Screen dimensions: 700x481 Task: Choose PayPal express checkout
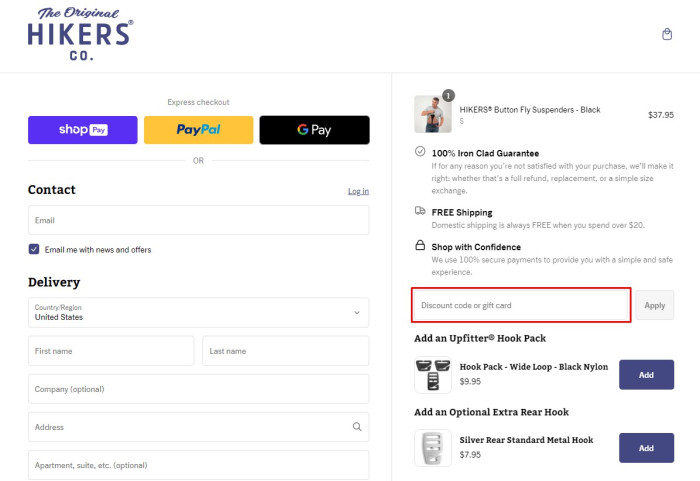(199, 130)
